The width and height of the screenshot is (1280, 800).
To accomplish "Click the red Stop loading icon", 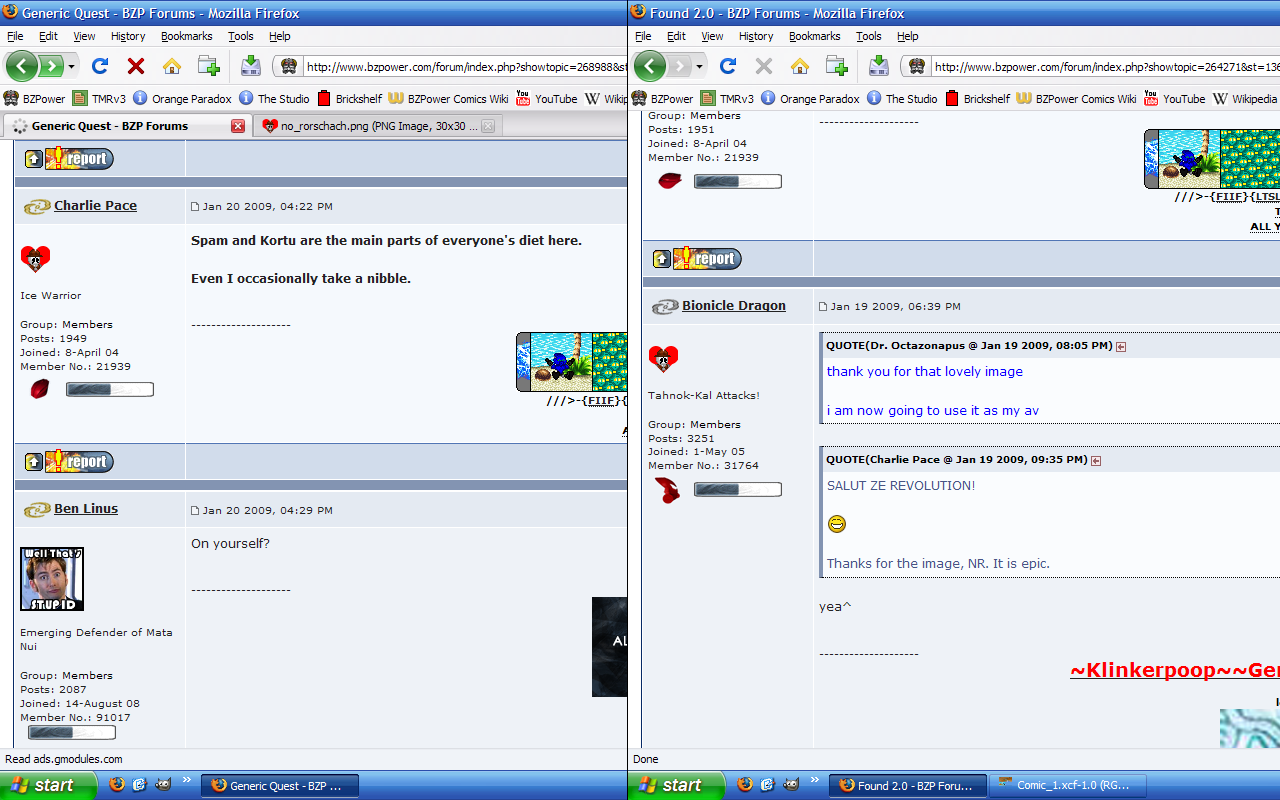I will 134,66.
